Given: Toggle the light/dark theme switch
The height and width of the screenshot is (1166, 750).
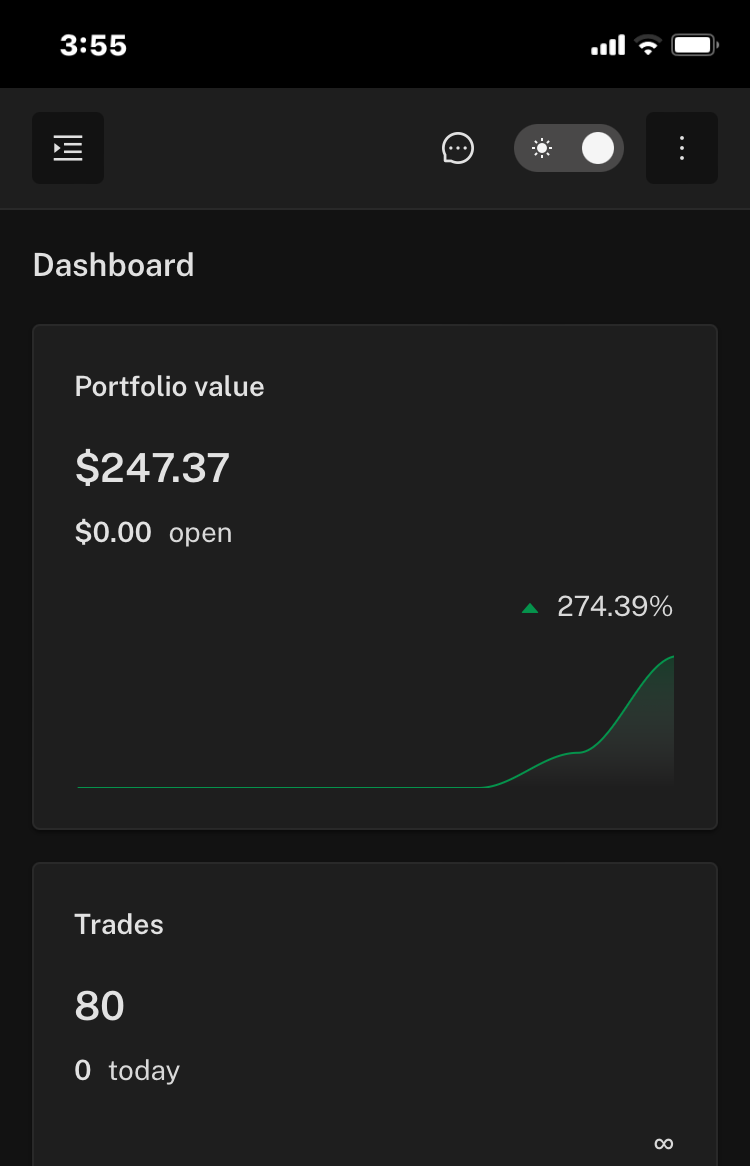Looking at the screenshot, I should (569, 148).
